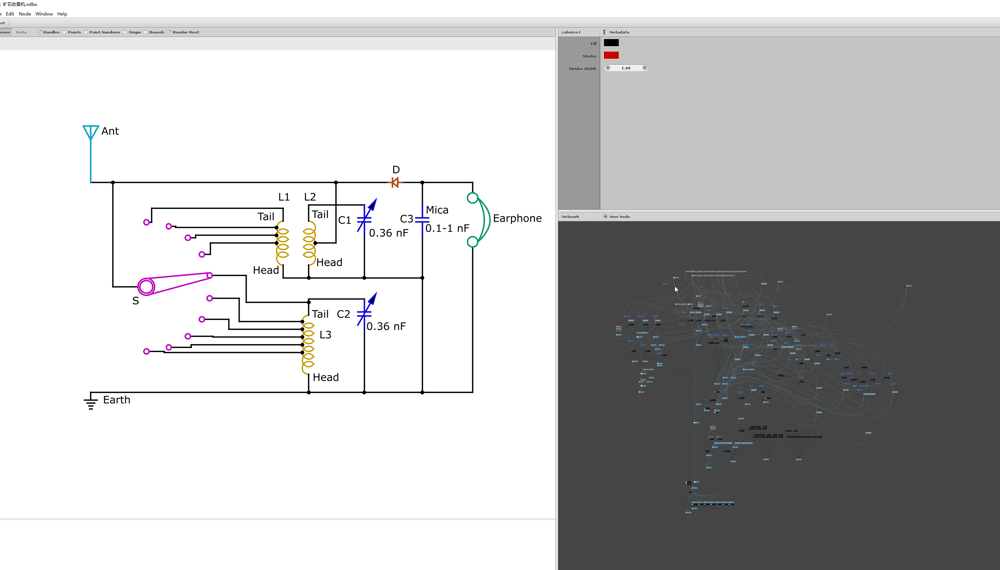Click the red Stroke color swatch

point(611,55)
